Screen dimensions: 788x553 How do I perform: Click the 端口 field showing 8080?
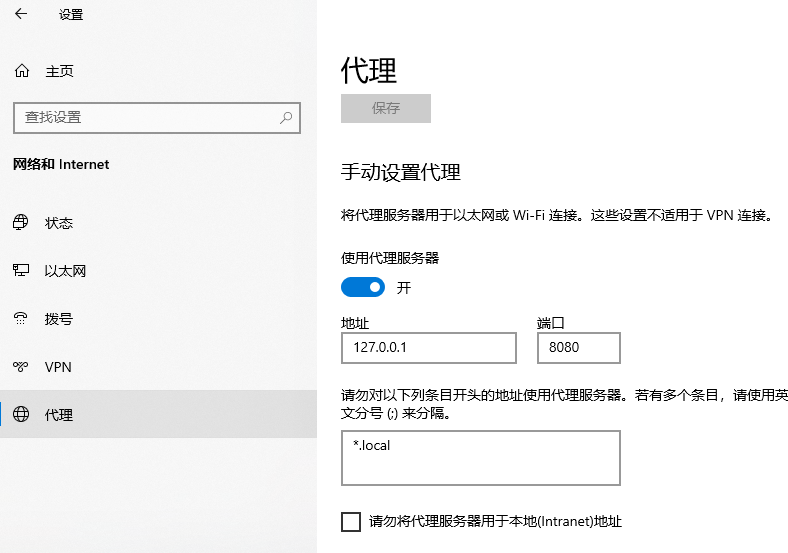(578, 348)
